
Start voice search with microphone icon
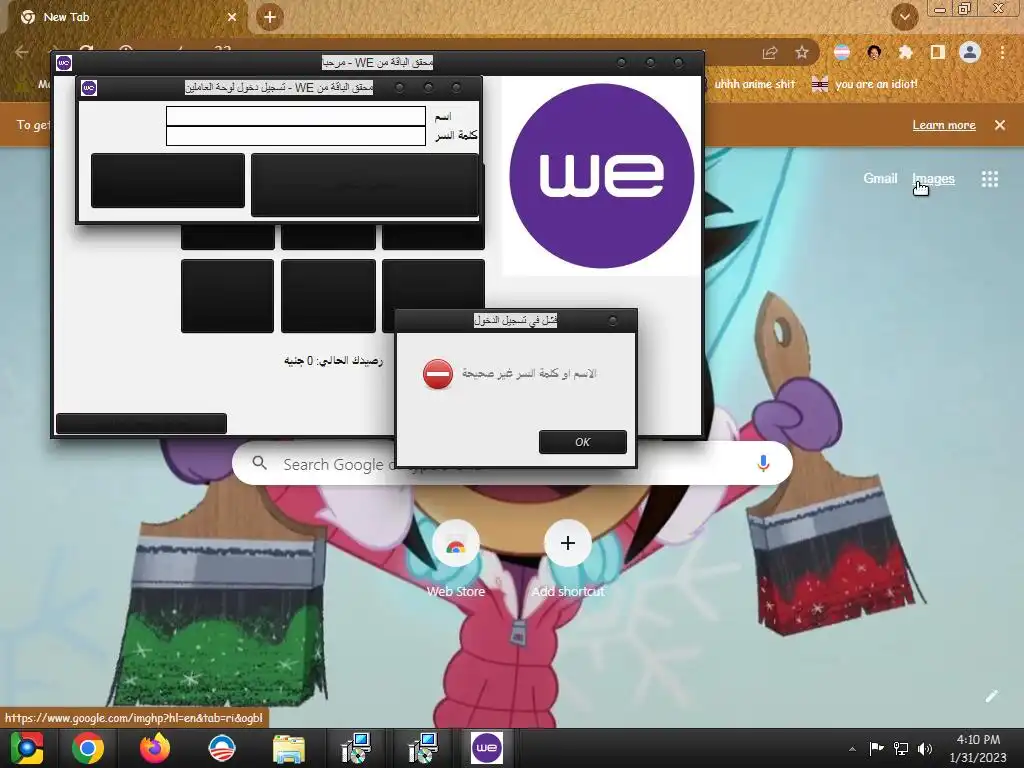point(763,463)
